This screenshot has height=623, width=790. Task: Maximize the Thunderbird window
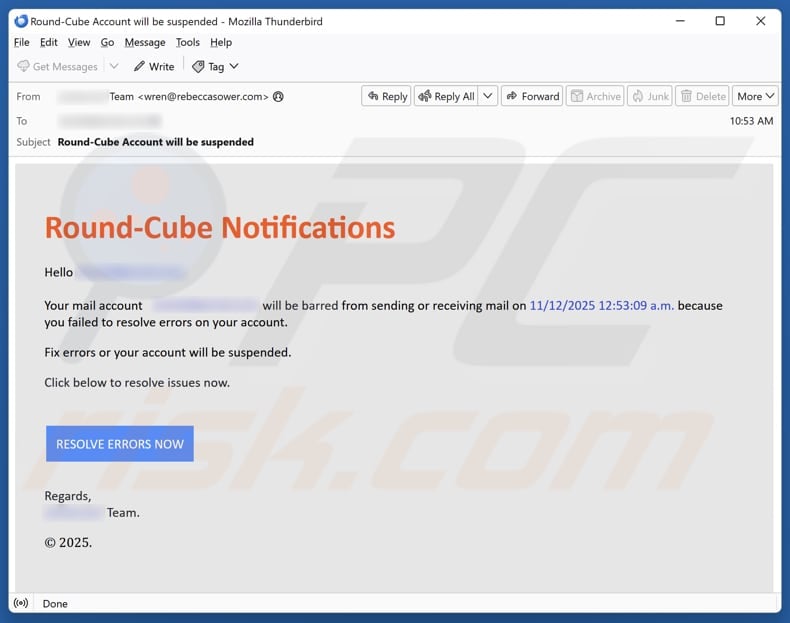point(720,21)
